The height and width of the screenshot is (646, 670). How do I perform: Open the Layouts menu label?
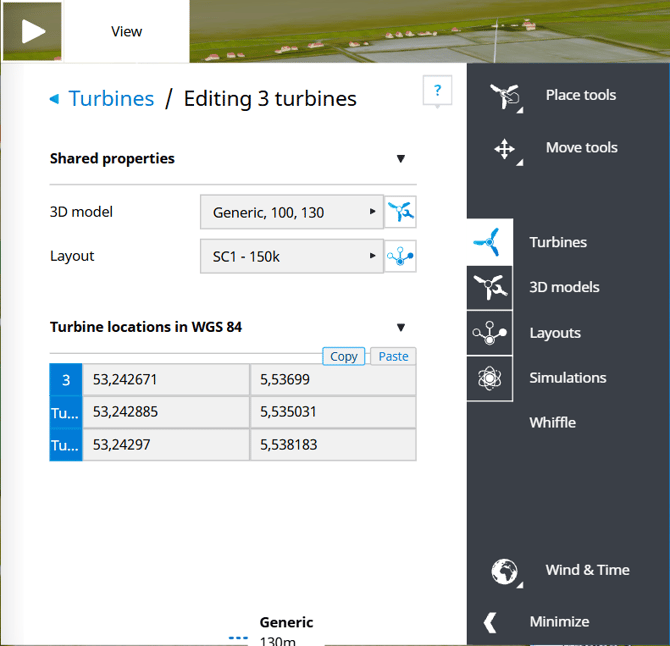click(x=555, y=333)
